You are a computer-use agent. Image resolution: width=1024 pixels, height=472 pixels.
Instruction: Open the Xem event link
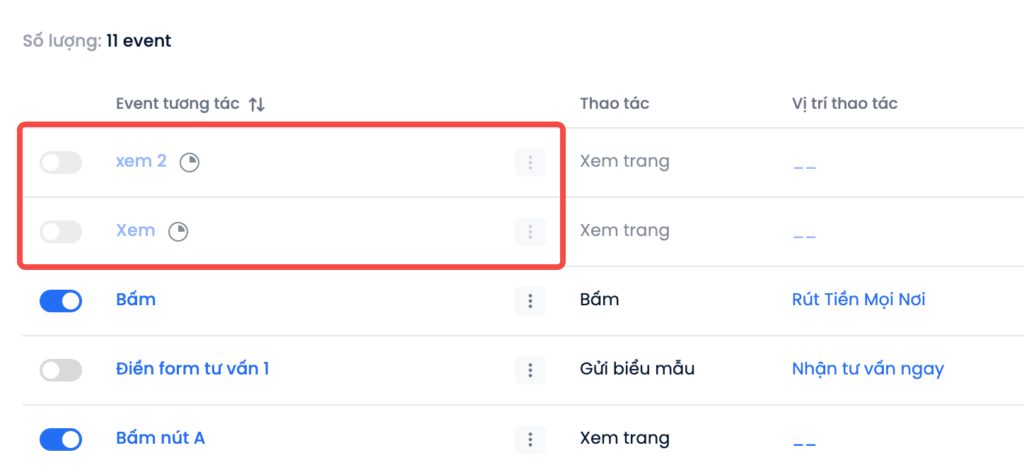(x=135, y=230)
